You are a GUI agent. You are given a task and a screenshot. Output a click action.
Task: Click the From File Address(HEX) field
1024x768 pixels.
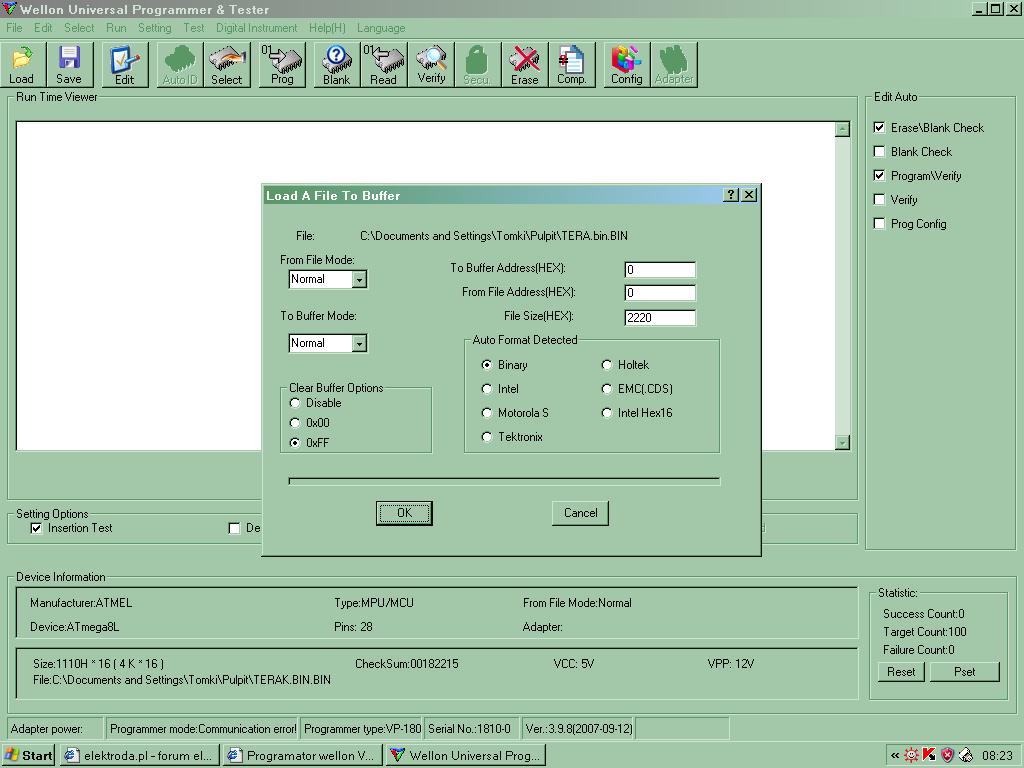click(660, 293)
